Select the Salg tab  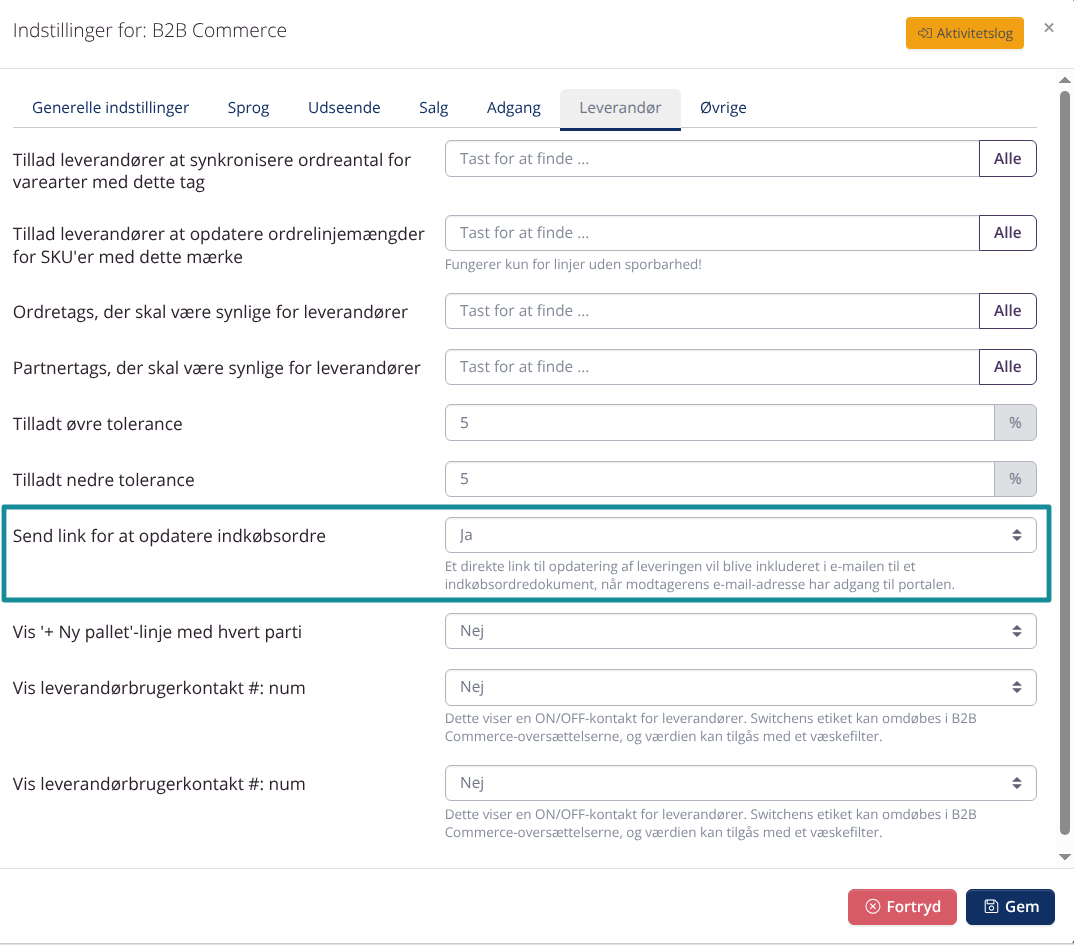(434, 108)
